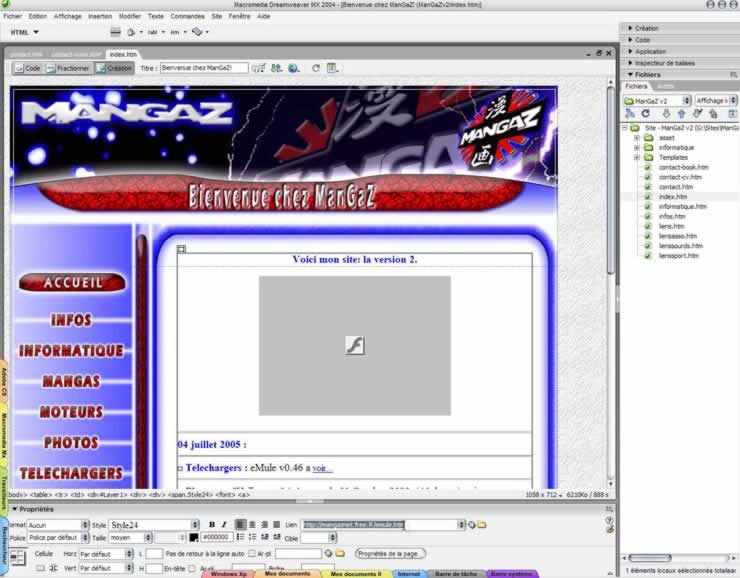Select the Fichiers tab in files panel
This screenshot has width=740, height=578.
[636, 86]
